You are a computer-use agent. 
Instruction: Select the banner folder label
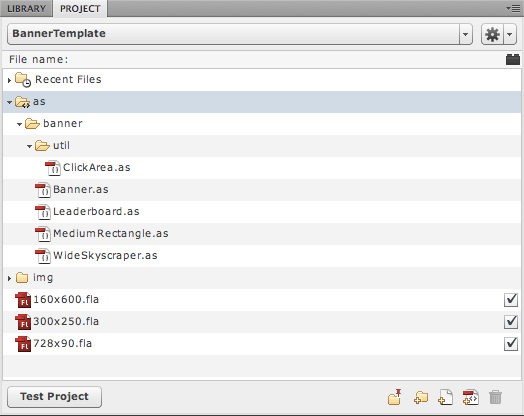coord(63,124)
